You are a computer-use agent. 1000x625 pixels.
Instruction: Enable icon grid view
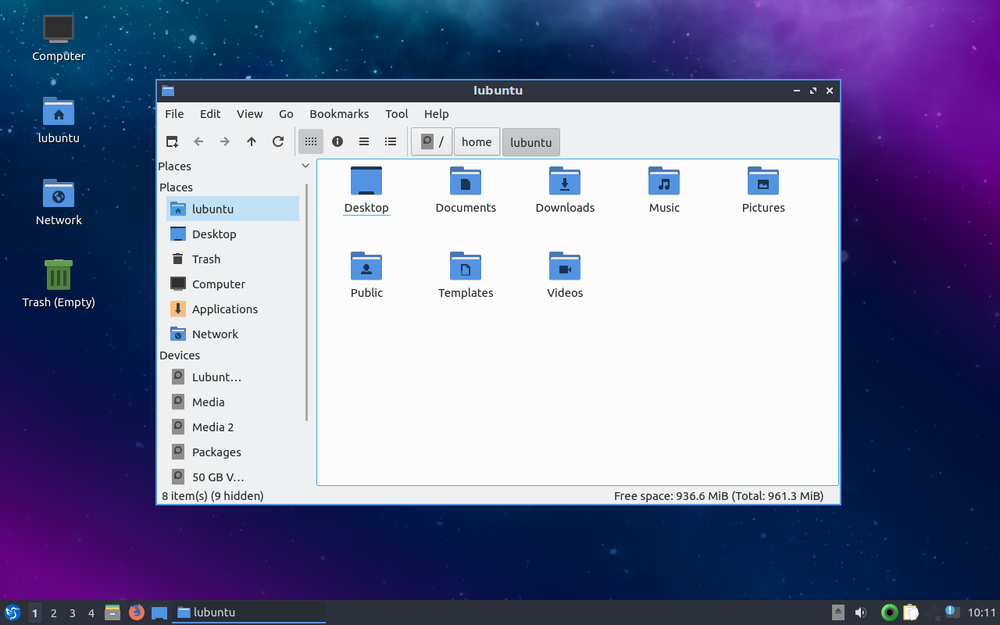coord(310,141)
